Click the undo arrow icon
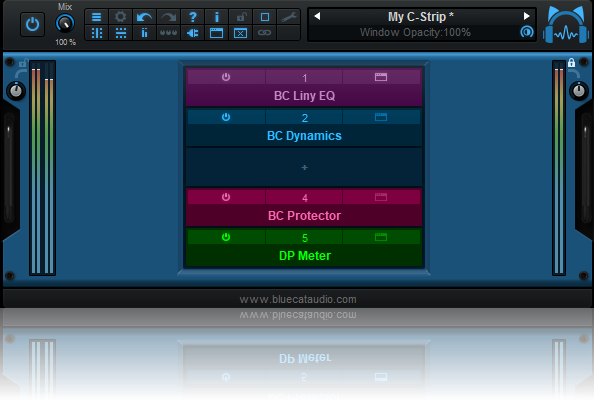Image resolution: width=594 pixels, height=400 pixels. 144,17
